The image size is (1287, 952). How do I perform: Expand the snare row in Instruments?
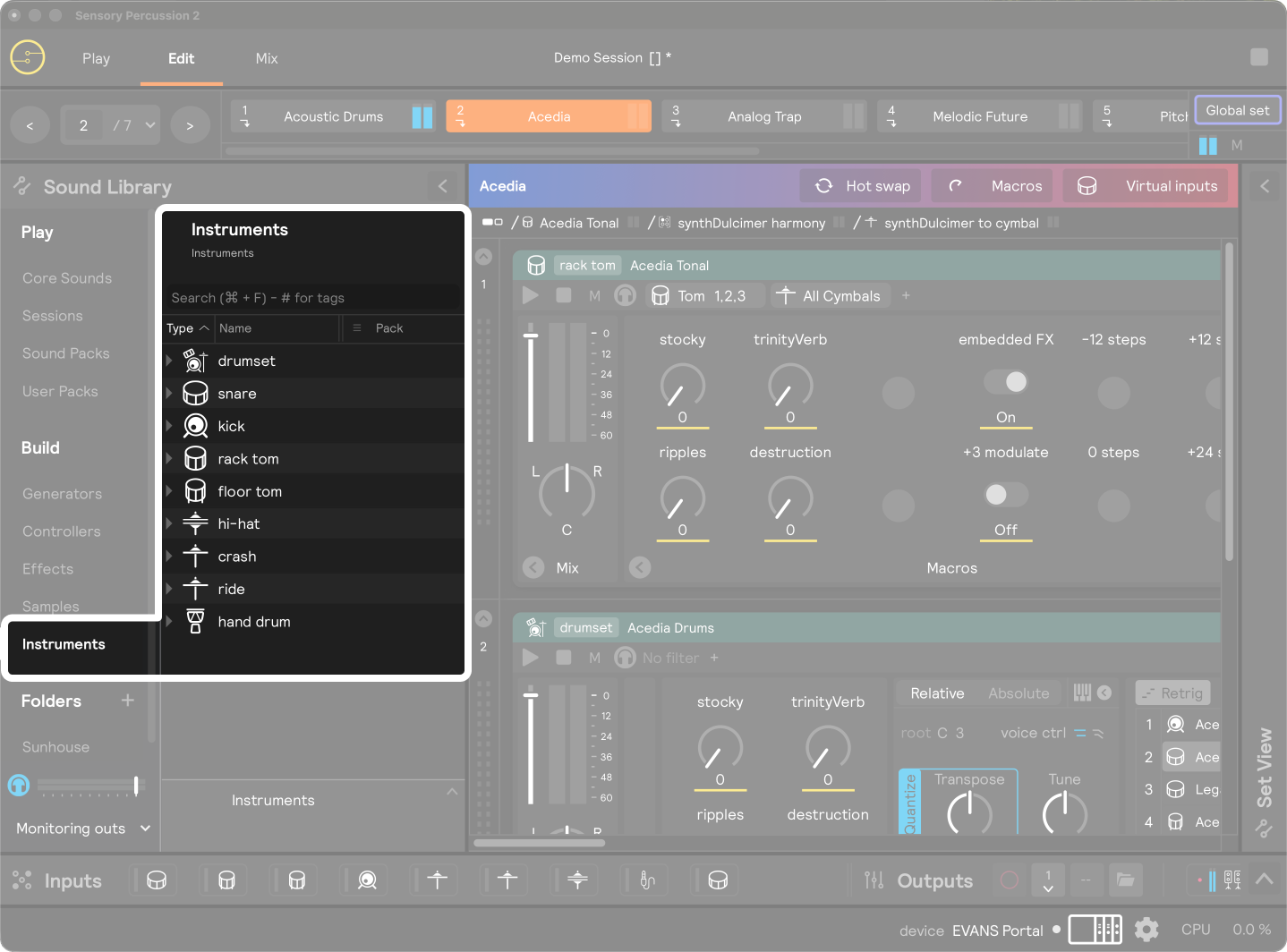click(x=169, y=393)
